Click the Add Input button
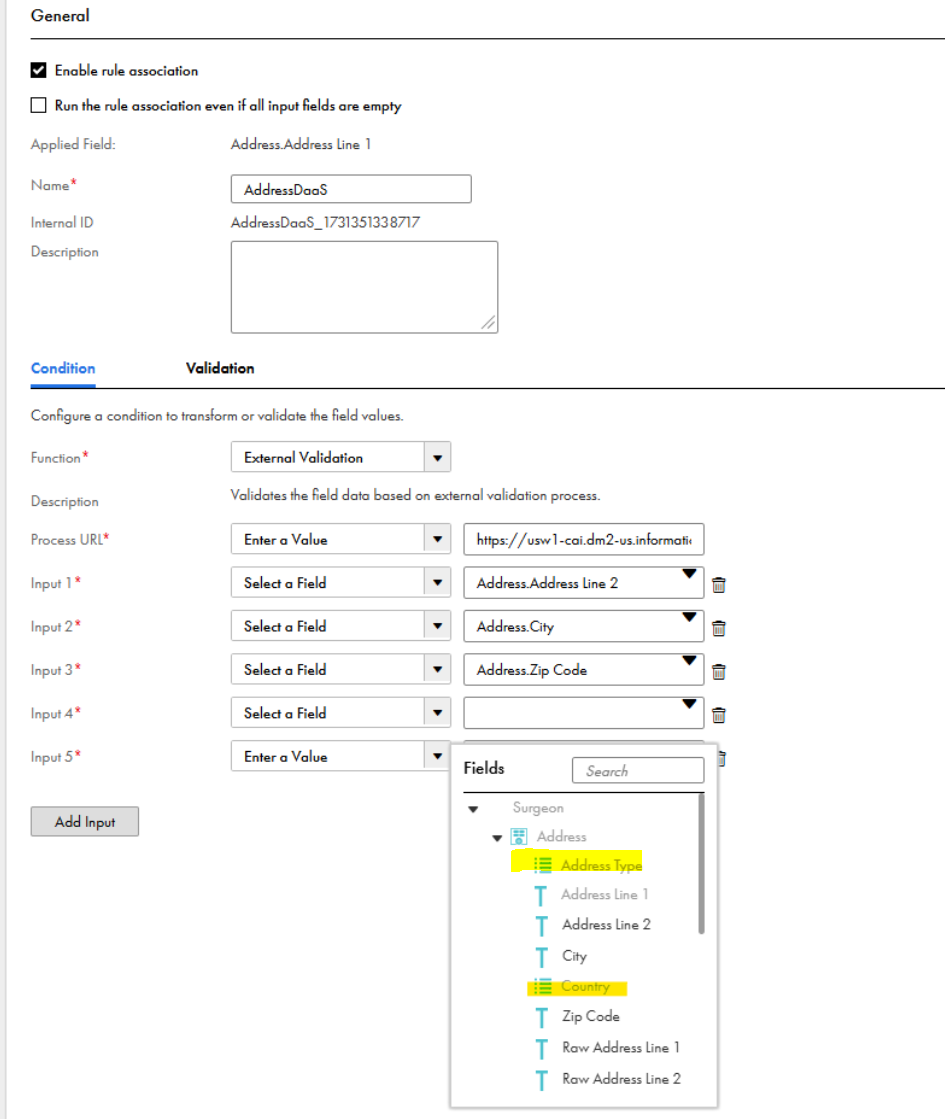945x1119 pixels. [x=84, y=821]
